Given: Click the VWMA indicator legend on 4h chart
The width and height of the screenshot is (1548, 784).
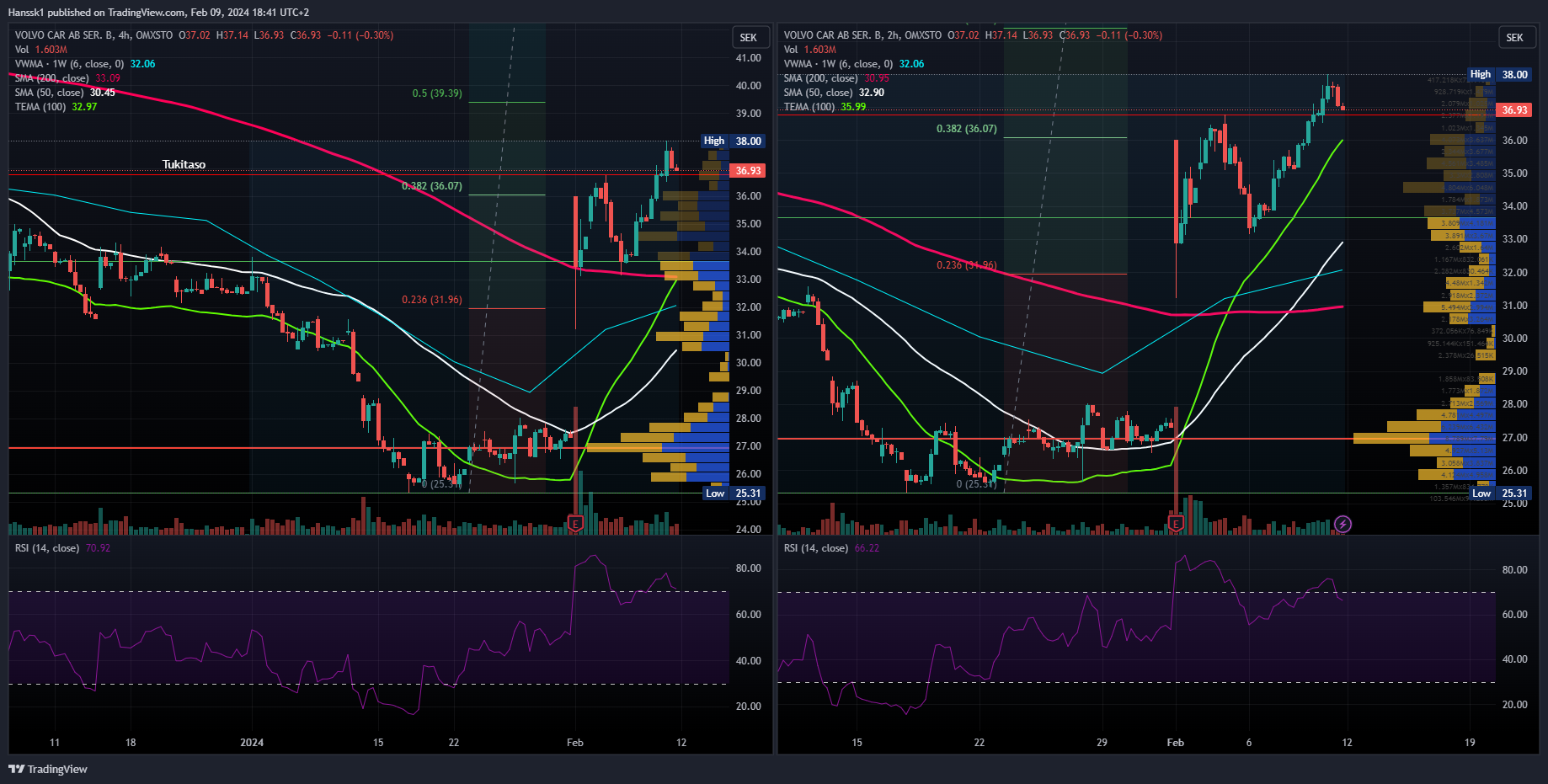Looking at the screenshot, I should click(85, 64).
